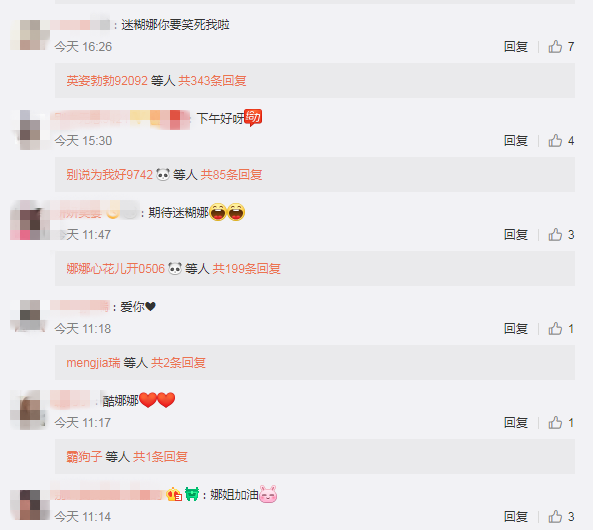Screen dimensions: 593x530
Task: Like the 酷娜娜 comment
Action: click(x=555, y=423)
